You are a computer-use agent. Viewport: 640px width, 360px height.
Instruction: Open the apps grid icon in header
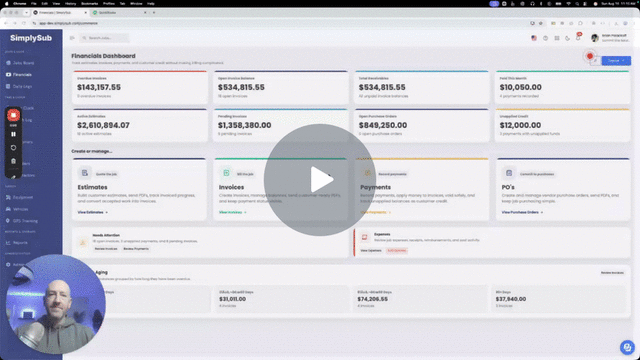click(x=557, y=38)
